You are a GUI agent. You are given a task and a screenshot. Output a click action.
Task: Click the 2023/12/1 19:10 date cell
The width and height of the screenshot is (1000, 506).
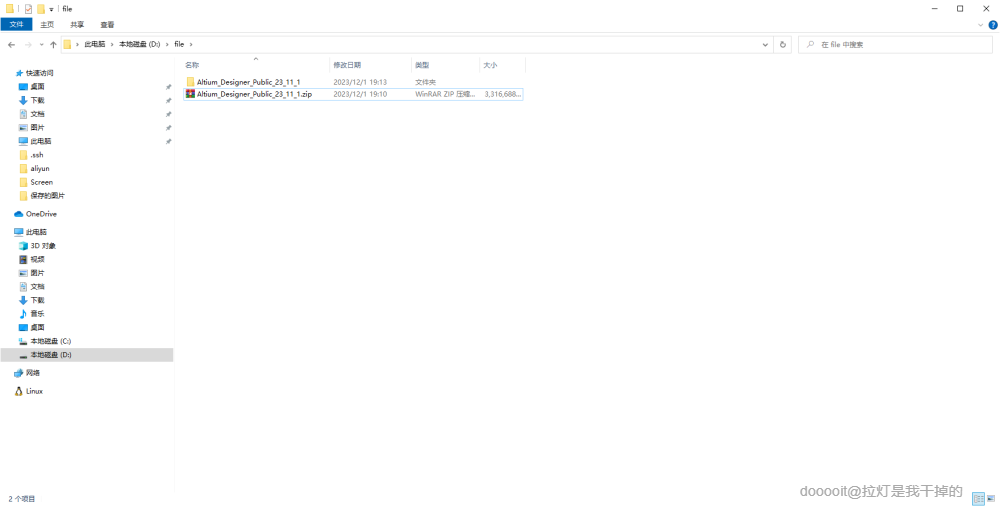point(360,94)
